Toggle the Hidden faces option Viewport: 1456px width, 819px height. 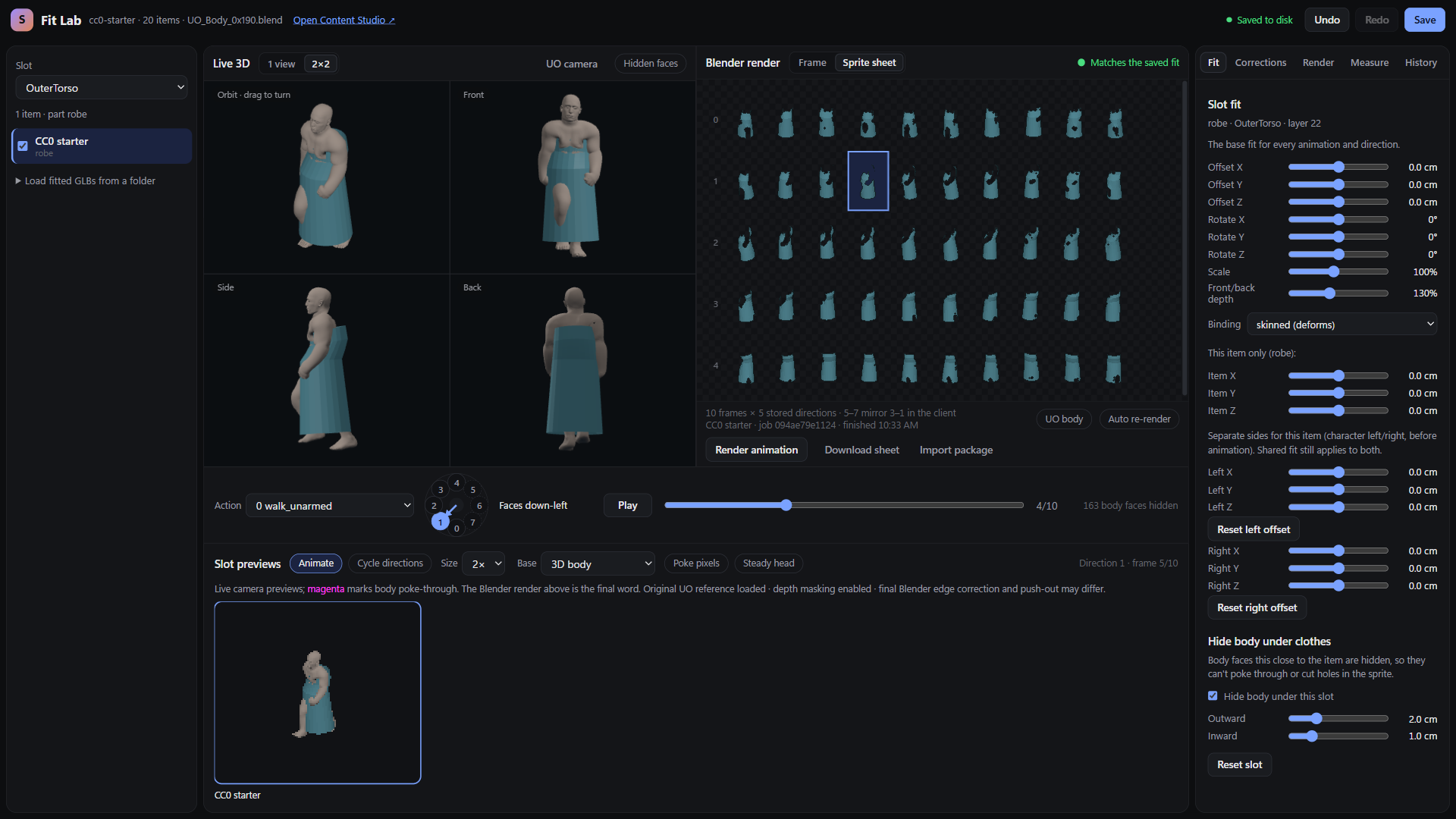click(650, 64)
